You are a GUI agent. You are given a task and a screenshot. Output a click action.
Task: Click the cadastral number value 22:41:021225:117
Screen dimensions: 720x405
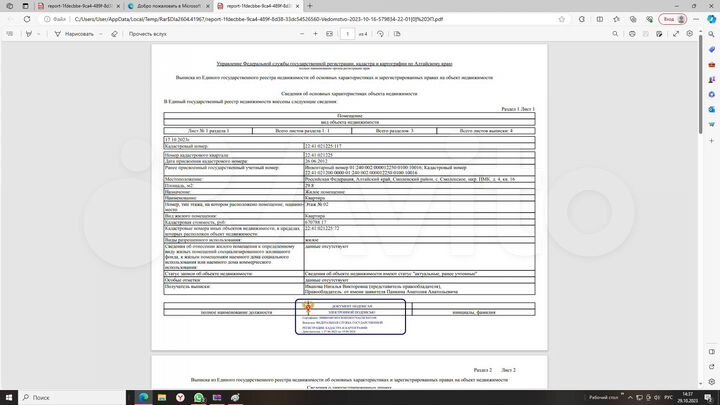point(323,146)
